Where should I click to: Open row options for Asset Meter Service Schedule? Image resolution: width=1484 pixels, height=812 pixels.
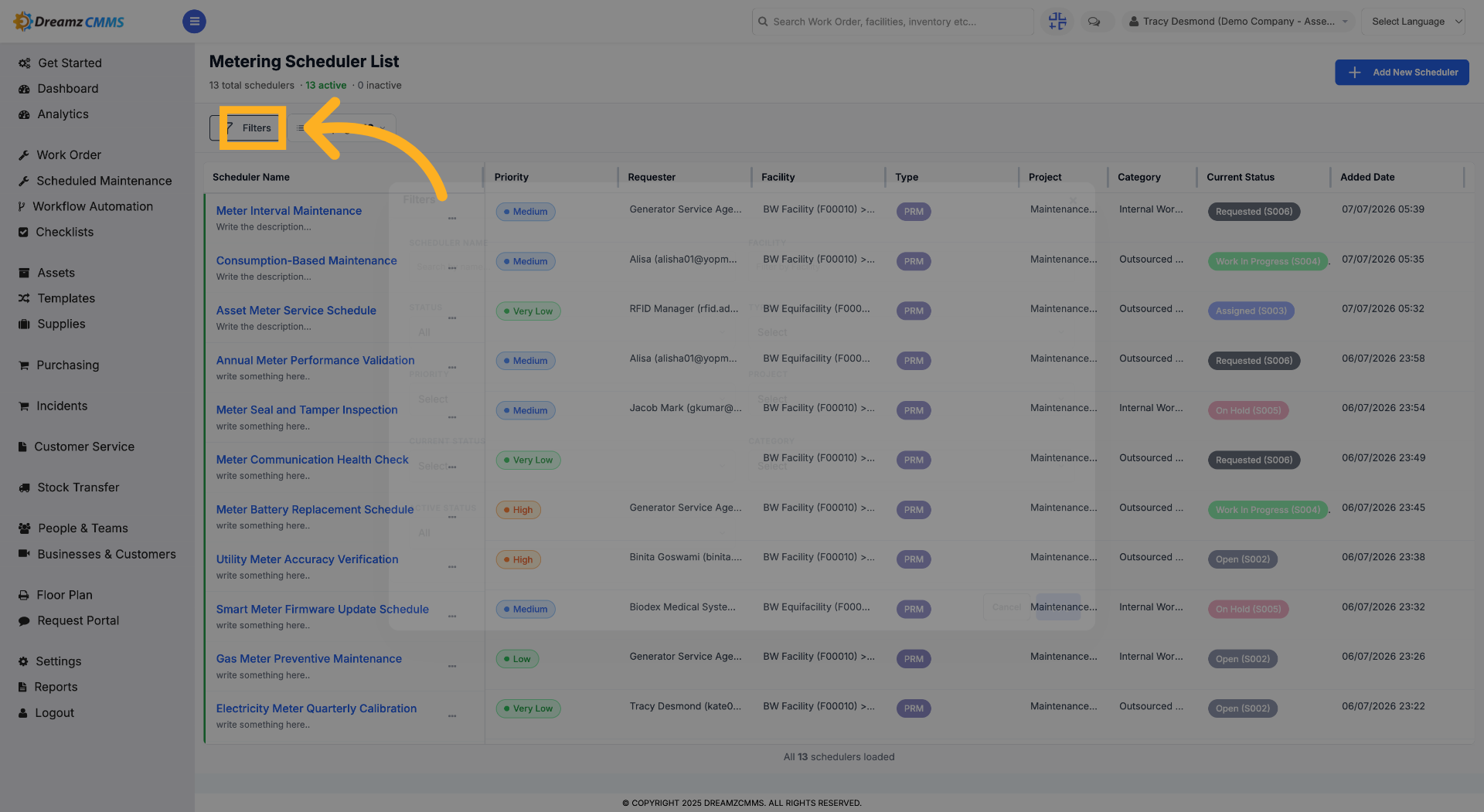[452, 318]
